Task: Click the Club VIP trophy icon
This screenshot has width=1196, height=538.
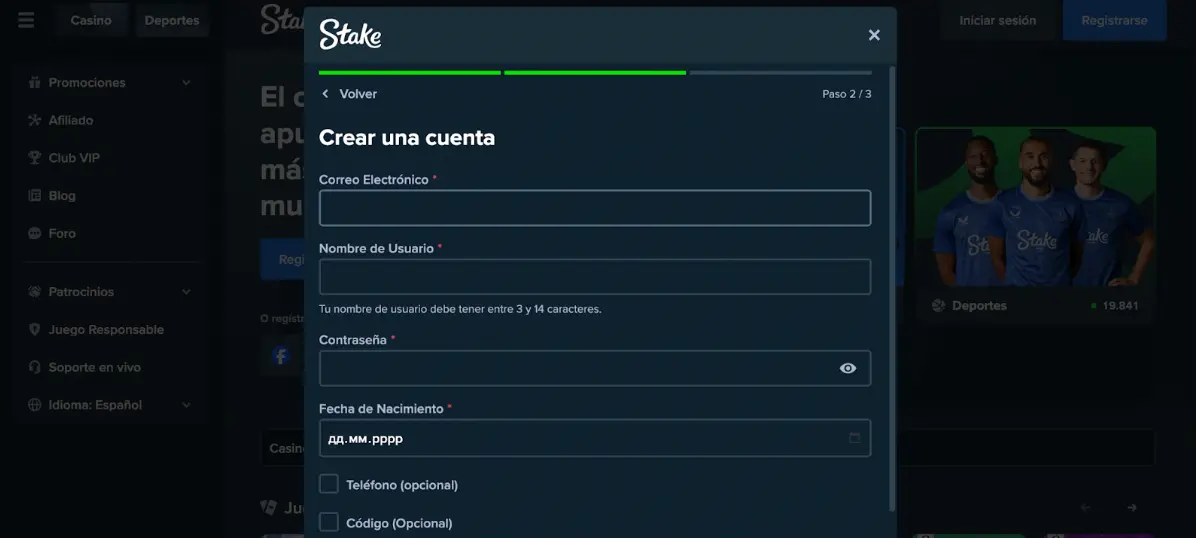Action: [x=35, y=158]
